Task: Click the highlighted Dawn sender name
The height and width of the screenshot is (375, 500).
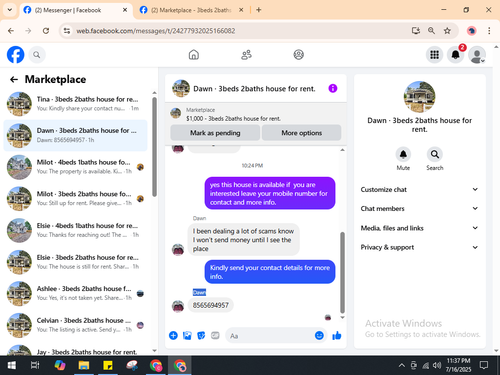Action: [x=199, y=292]
